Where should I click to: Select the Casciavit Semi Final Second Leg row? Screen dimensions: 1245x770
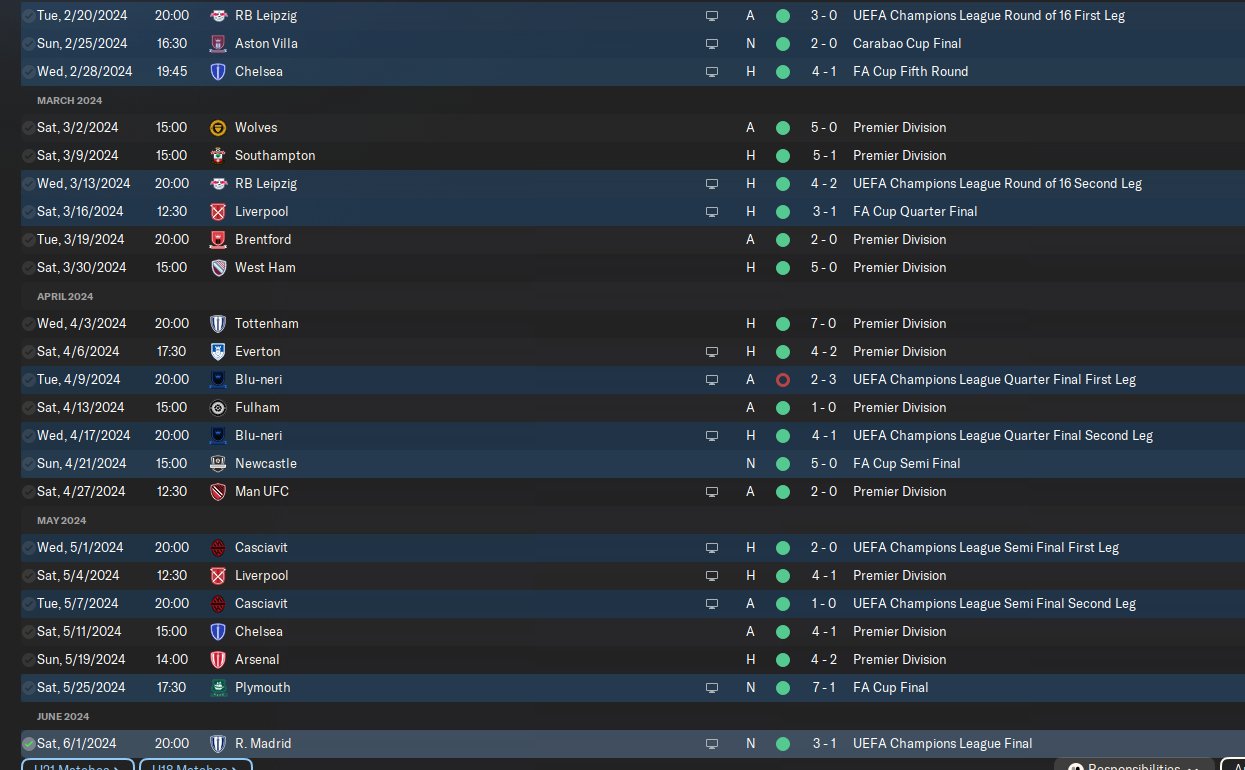(x=993, y=604)
